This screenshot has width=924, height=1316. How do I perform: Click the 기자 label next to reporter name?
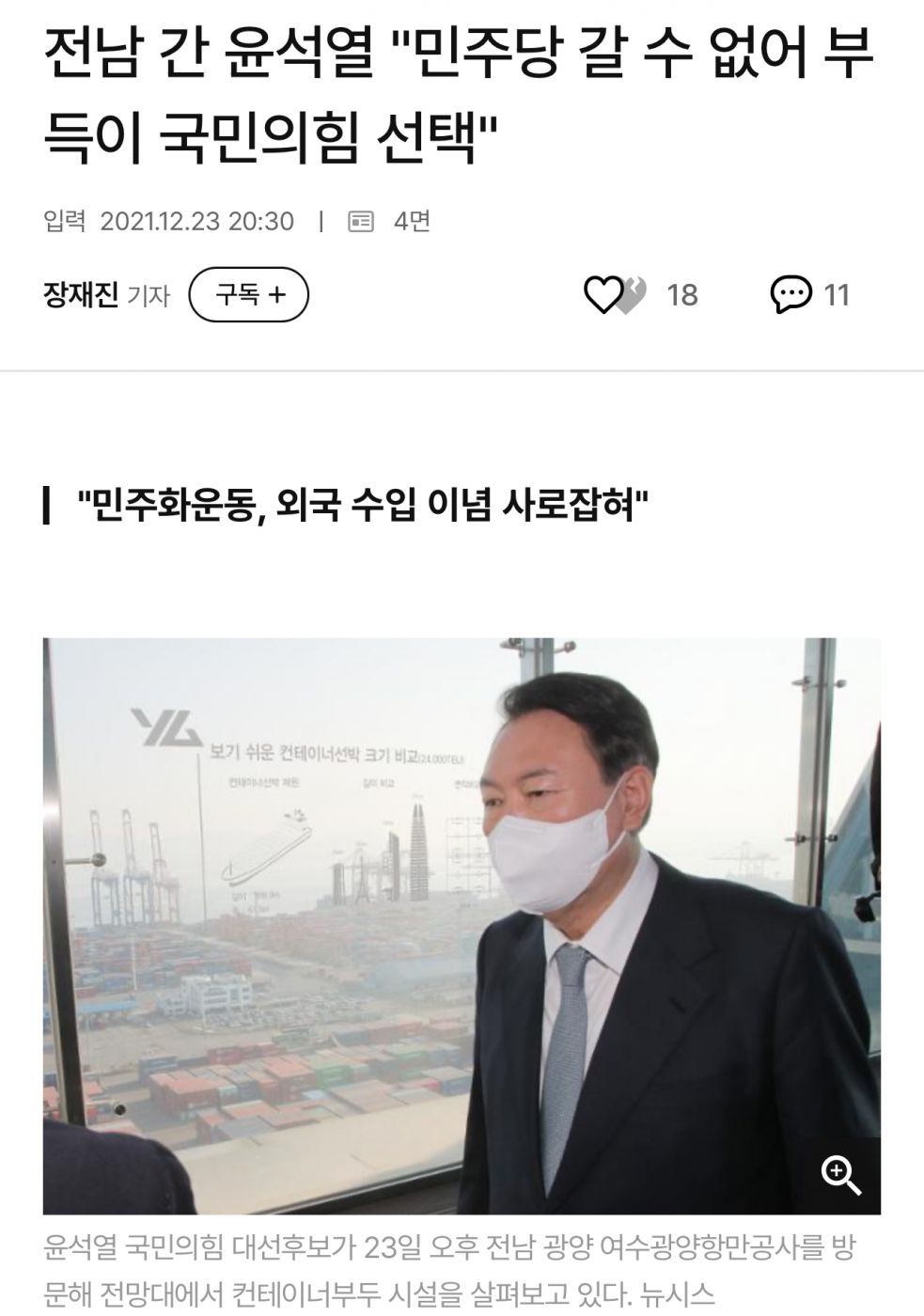(x=149, y=296)
